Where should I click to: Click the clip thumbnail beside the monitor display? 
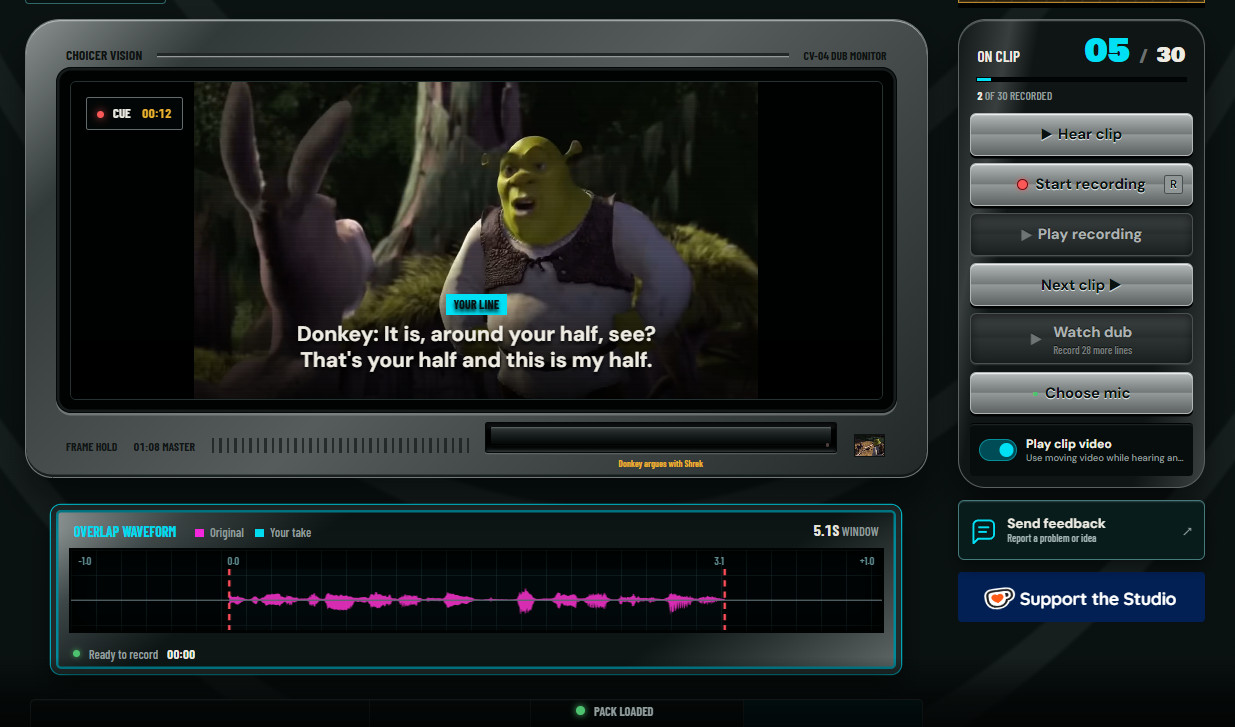(x=869, y=445)
